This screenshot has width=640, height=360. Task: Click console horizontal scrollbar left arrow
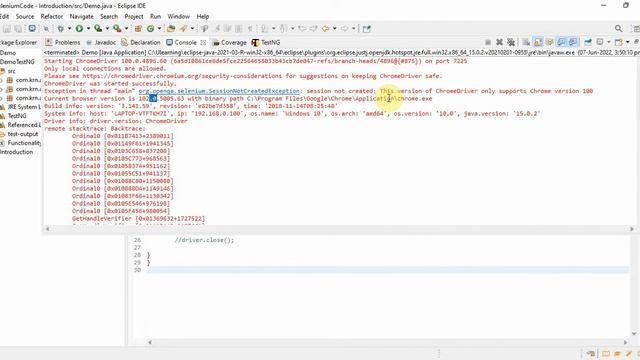47,229
